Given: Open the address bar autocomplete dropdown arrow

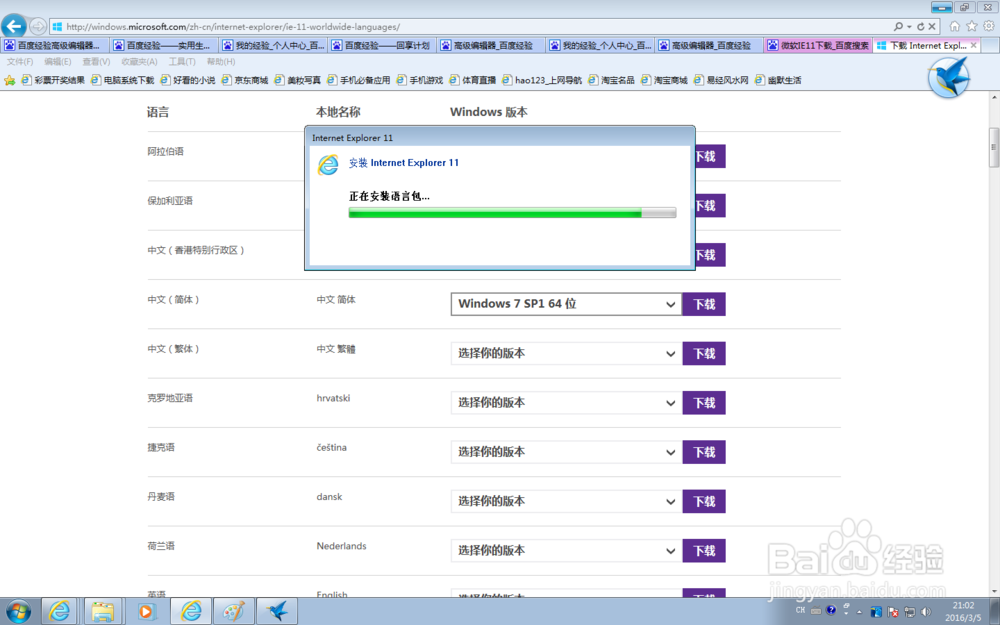Looking at the screenshot, I should [909, 27].
